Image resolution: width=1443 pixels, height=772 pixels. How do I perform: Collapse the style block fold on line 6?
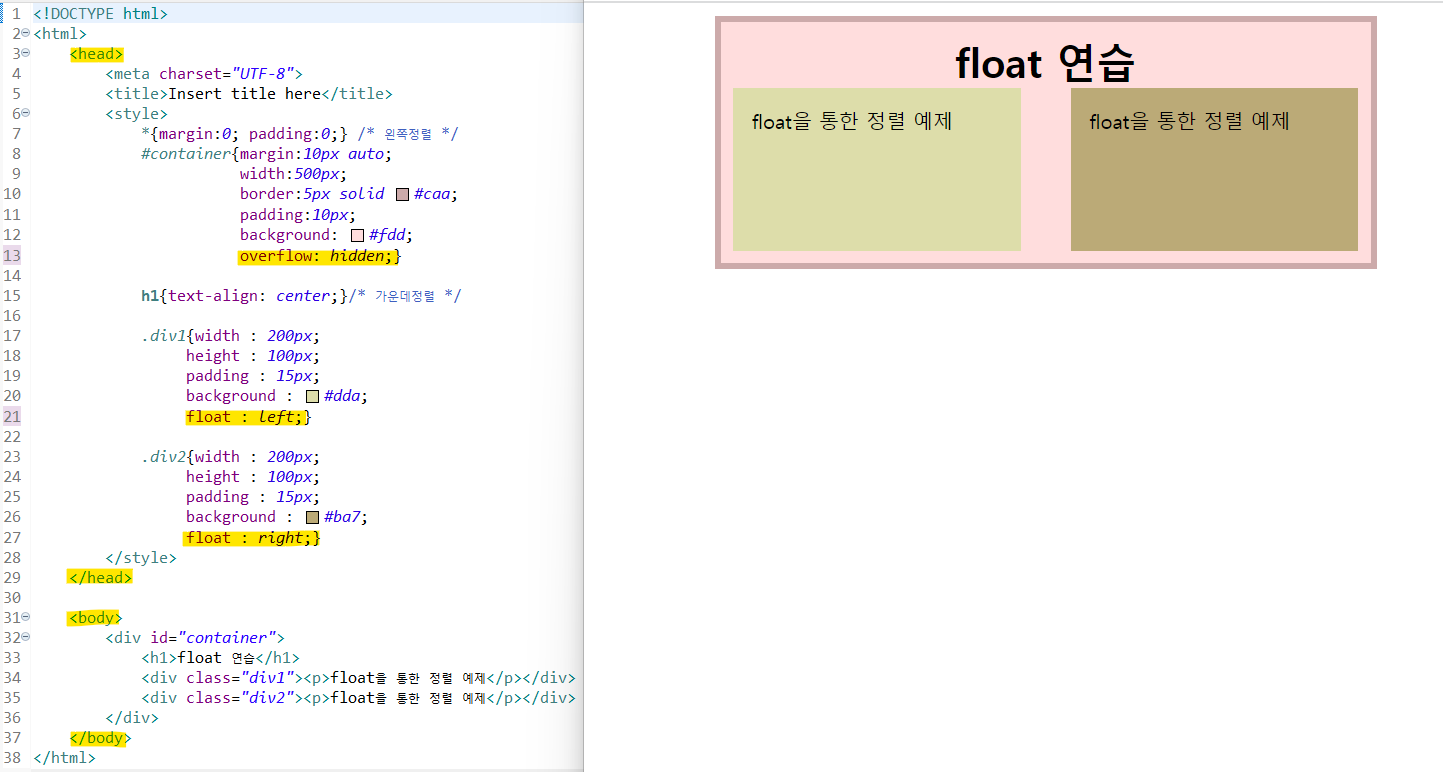coord(25,114)
